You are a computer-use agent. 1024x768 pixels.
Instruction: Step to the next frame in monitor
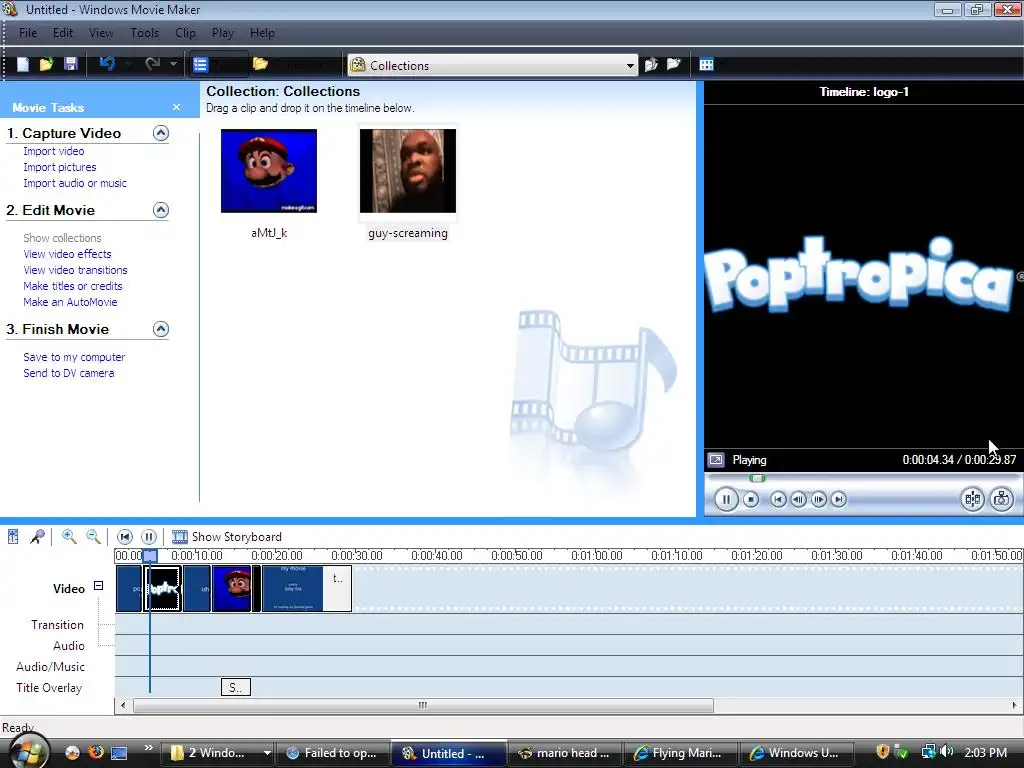coord(818,500)
